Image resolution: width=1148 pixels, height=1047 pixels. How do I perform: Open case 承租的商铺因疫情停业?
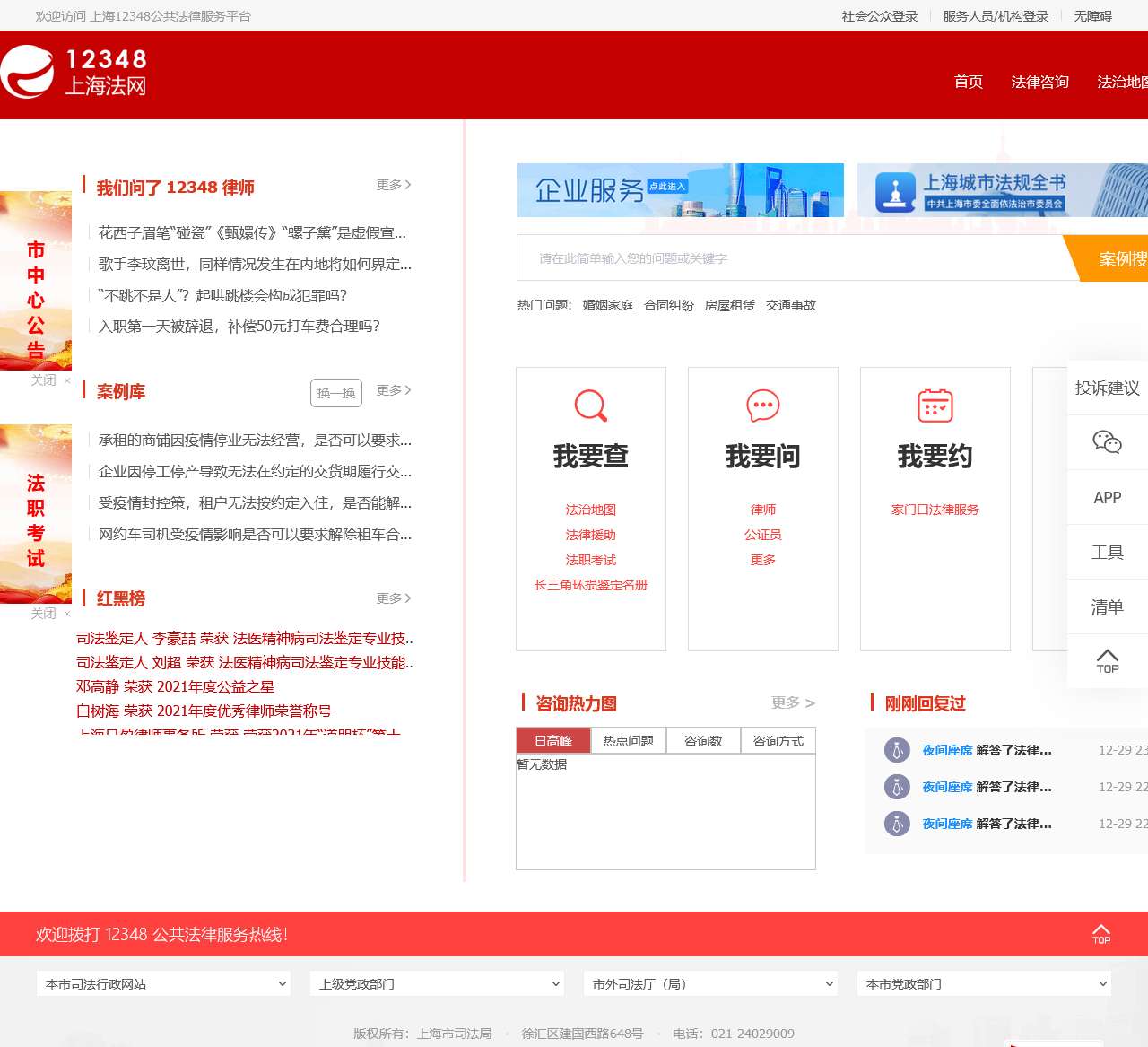tap(255, 441)
